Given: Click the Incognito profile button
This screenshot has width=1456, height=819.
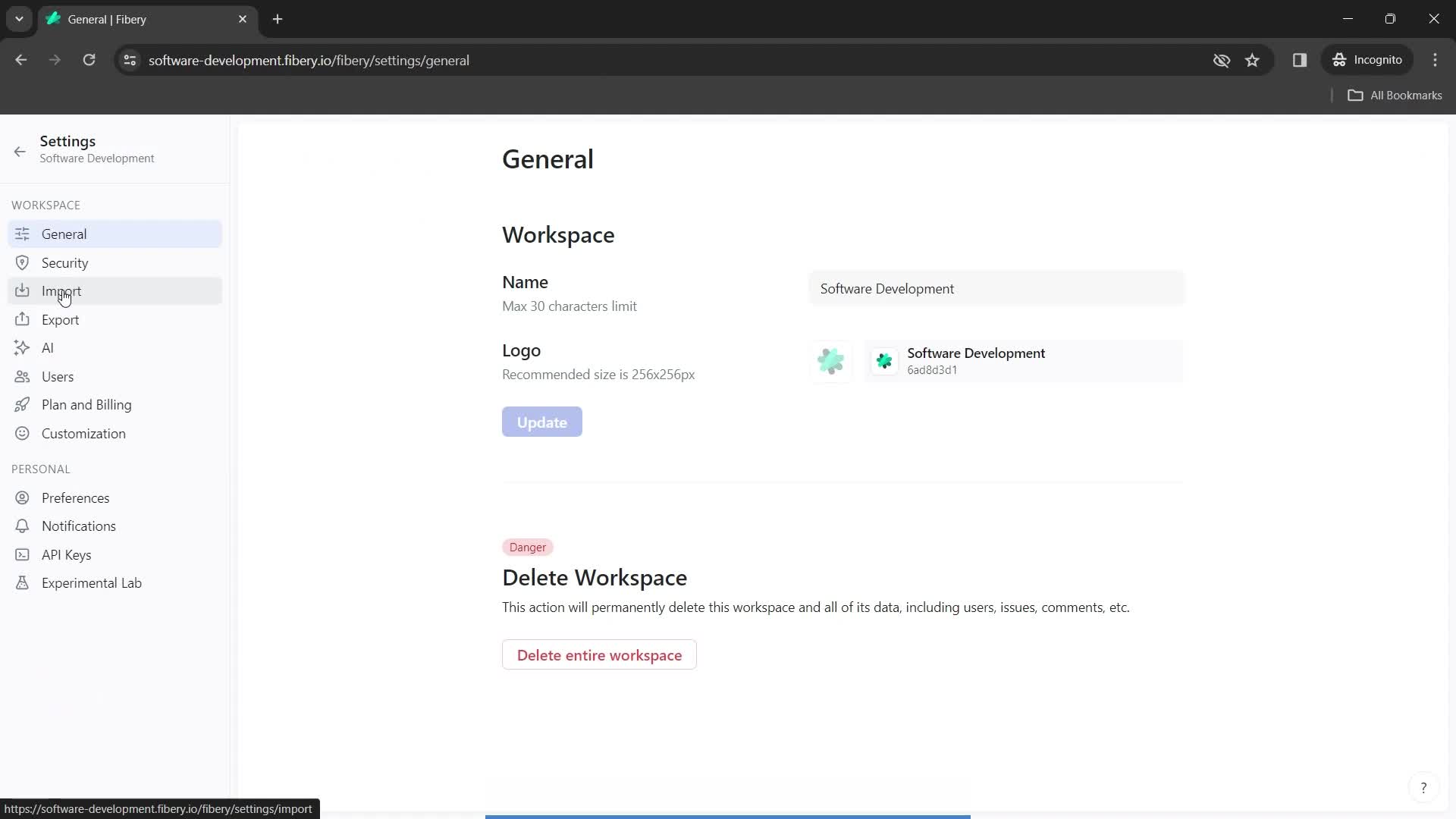Looking at the screenshot, I should [x=1367, y=60].
